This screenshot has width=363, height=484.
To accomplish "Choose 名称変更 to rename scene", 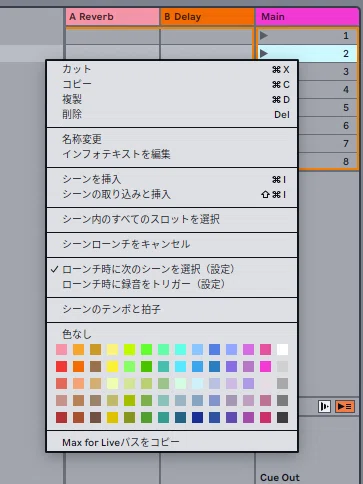I will [x=172, y=139].
